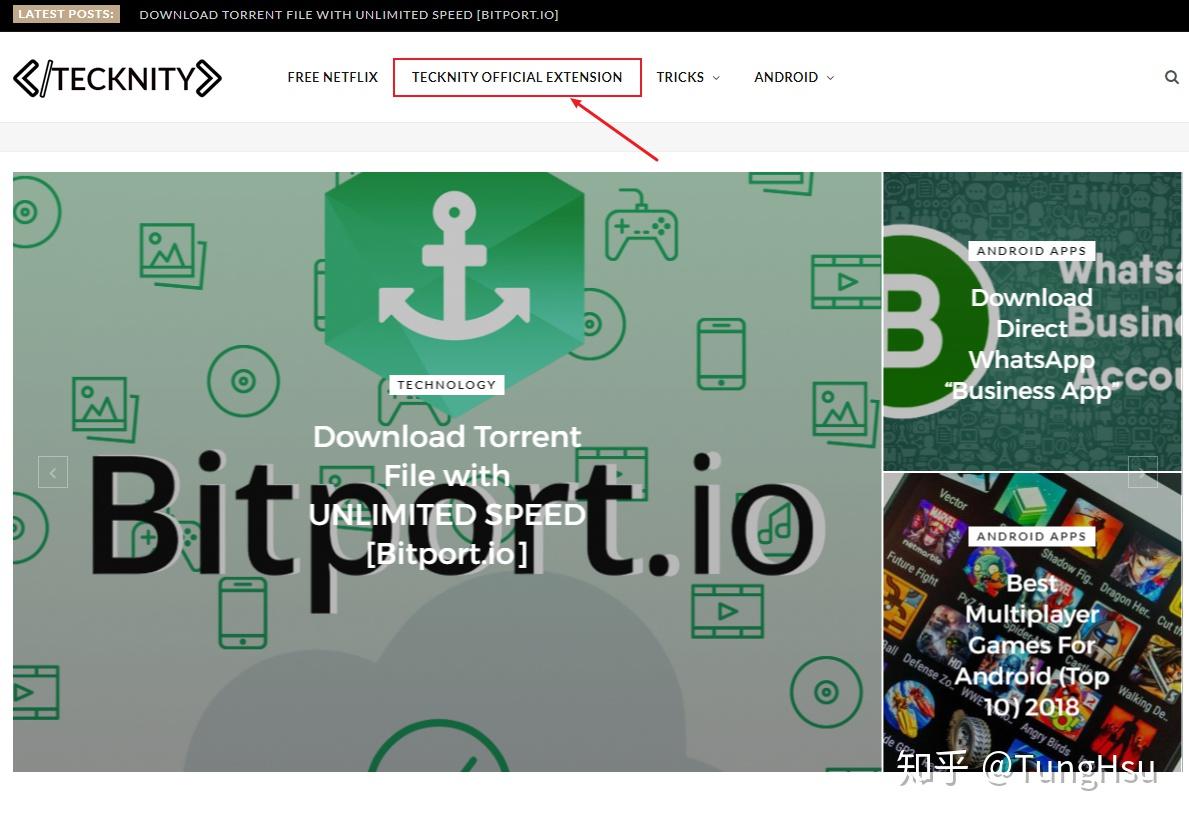Viewport: 1189px width, 822px height.
Task: Open the Android menu item
Action: 786,77
